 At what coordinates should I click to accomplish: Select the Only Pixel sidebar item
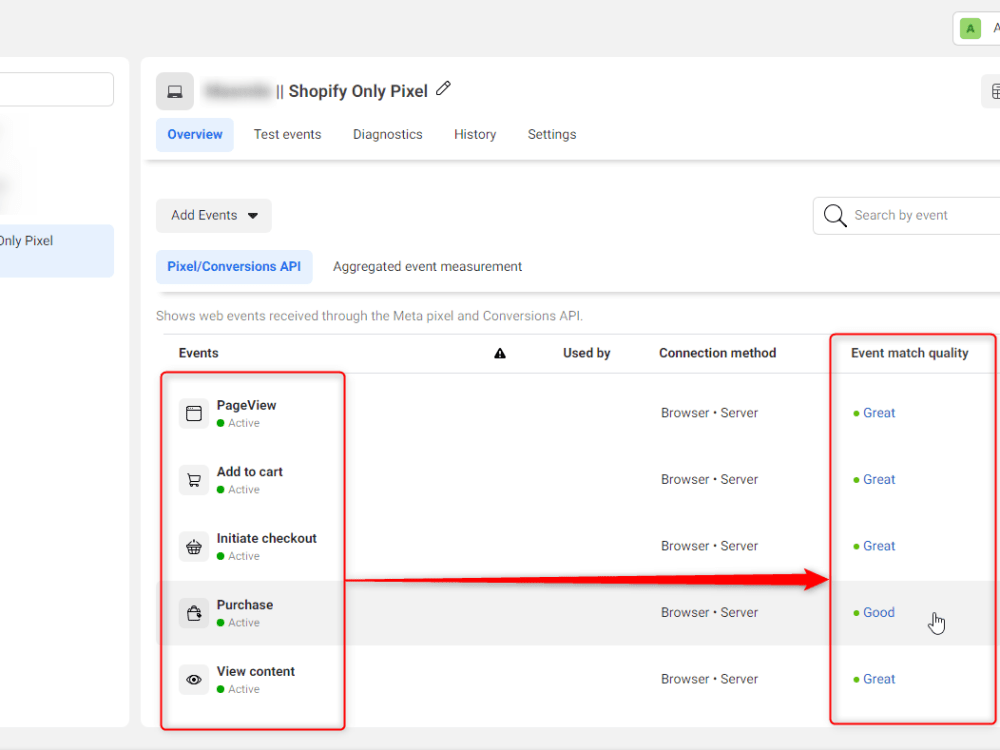(x=56, y=251)
